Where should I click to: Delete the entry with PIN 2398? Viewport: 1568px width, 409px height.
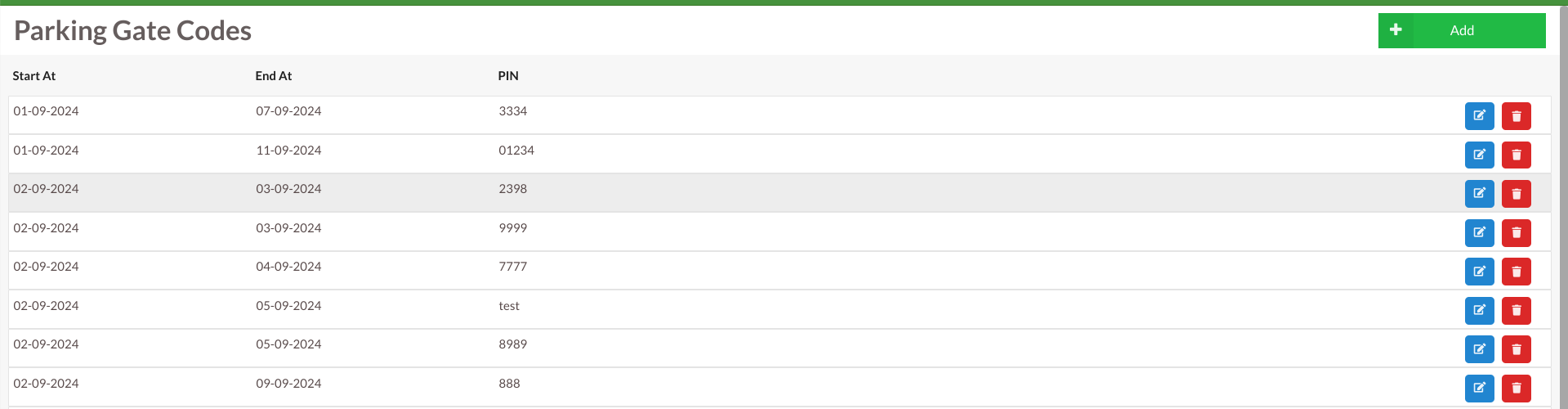click(x=1516, y=194)
